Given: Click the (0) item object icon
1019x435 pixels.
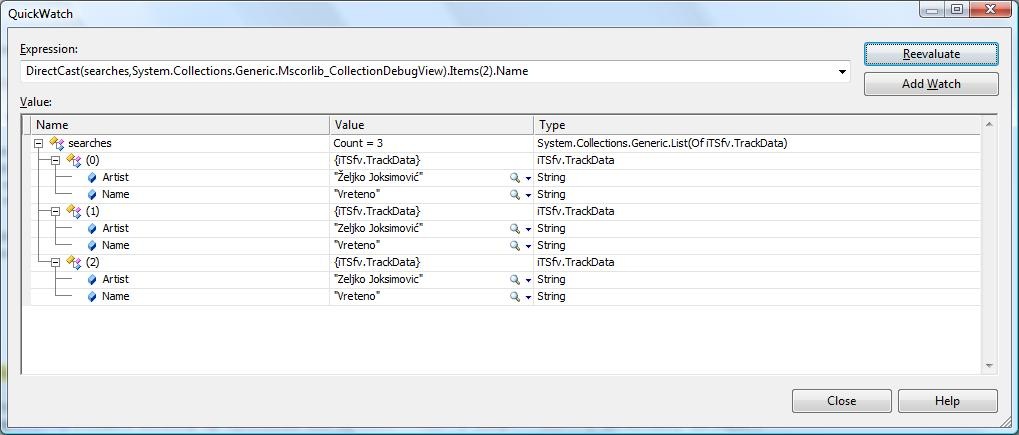Looking at the screenshot, I should point(73,161).
